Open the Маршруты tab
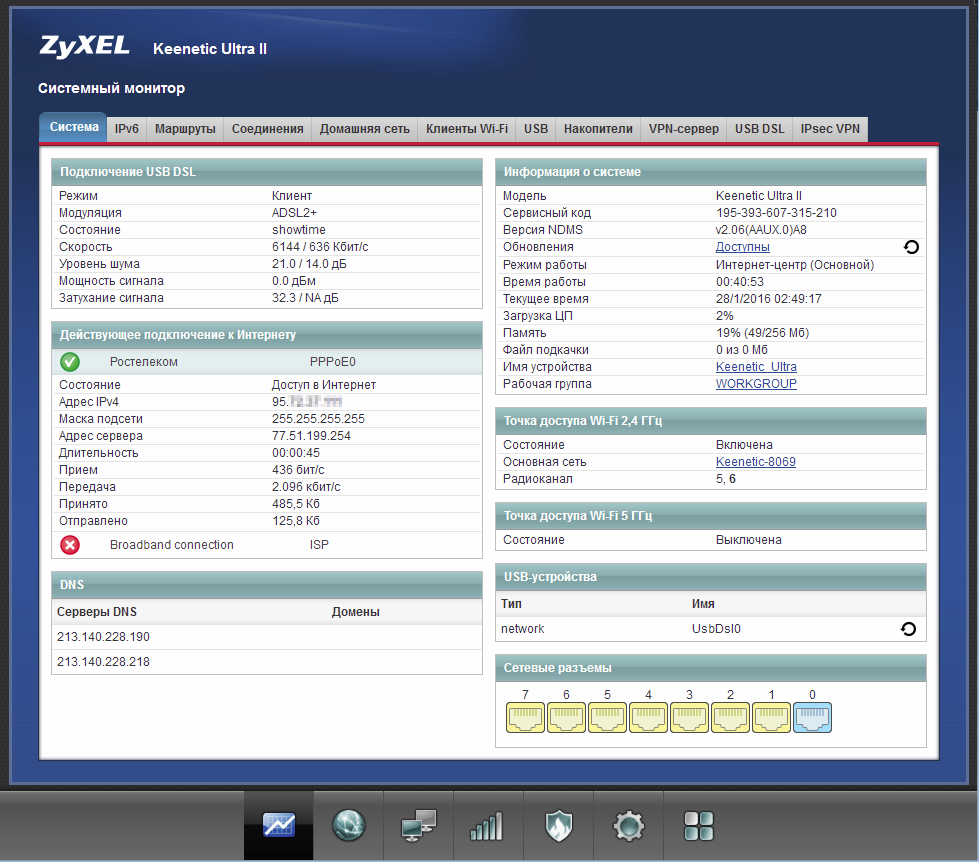Viewport: 979px width, 862px height. click(185, 129)
